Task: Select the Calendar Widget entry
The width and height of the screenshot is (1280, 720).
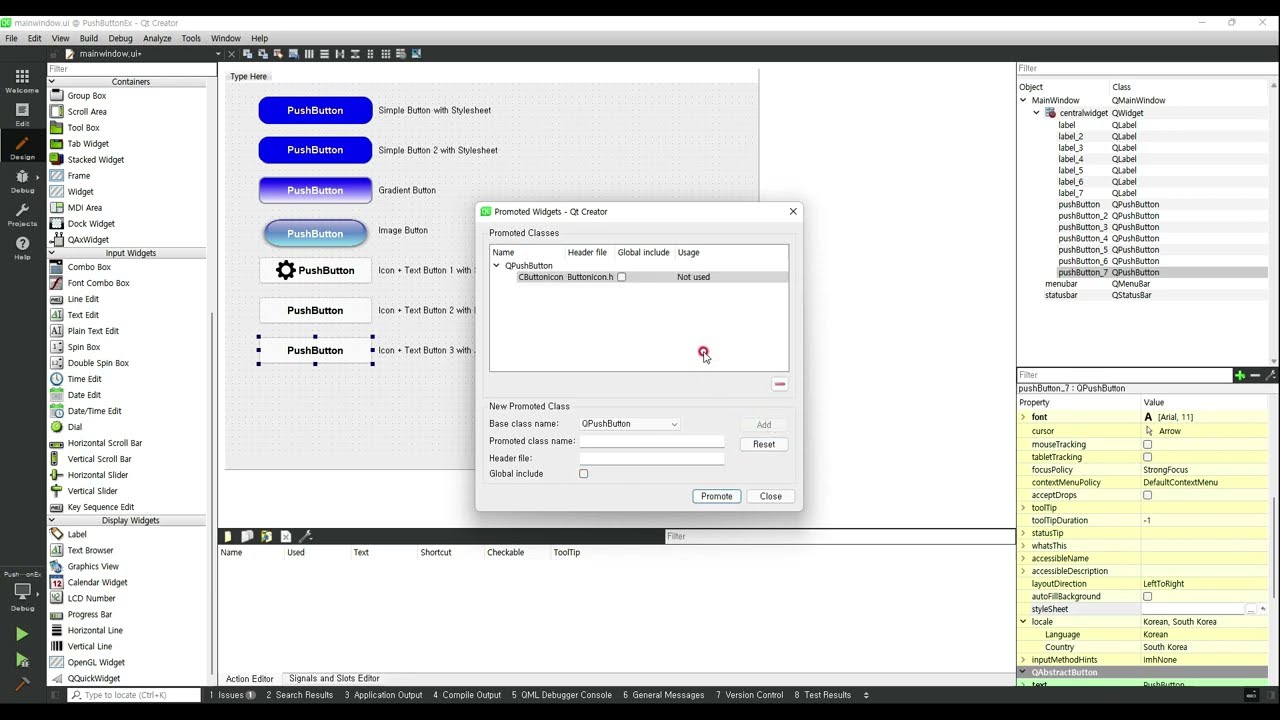Action: pos(97,582)
